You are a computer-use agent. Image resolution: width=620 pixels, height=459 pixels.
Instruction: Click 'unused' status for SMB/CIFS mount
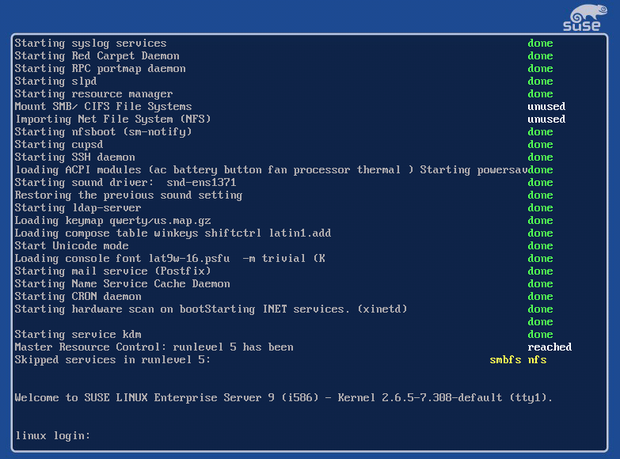point(546,106)
